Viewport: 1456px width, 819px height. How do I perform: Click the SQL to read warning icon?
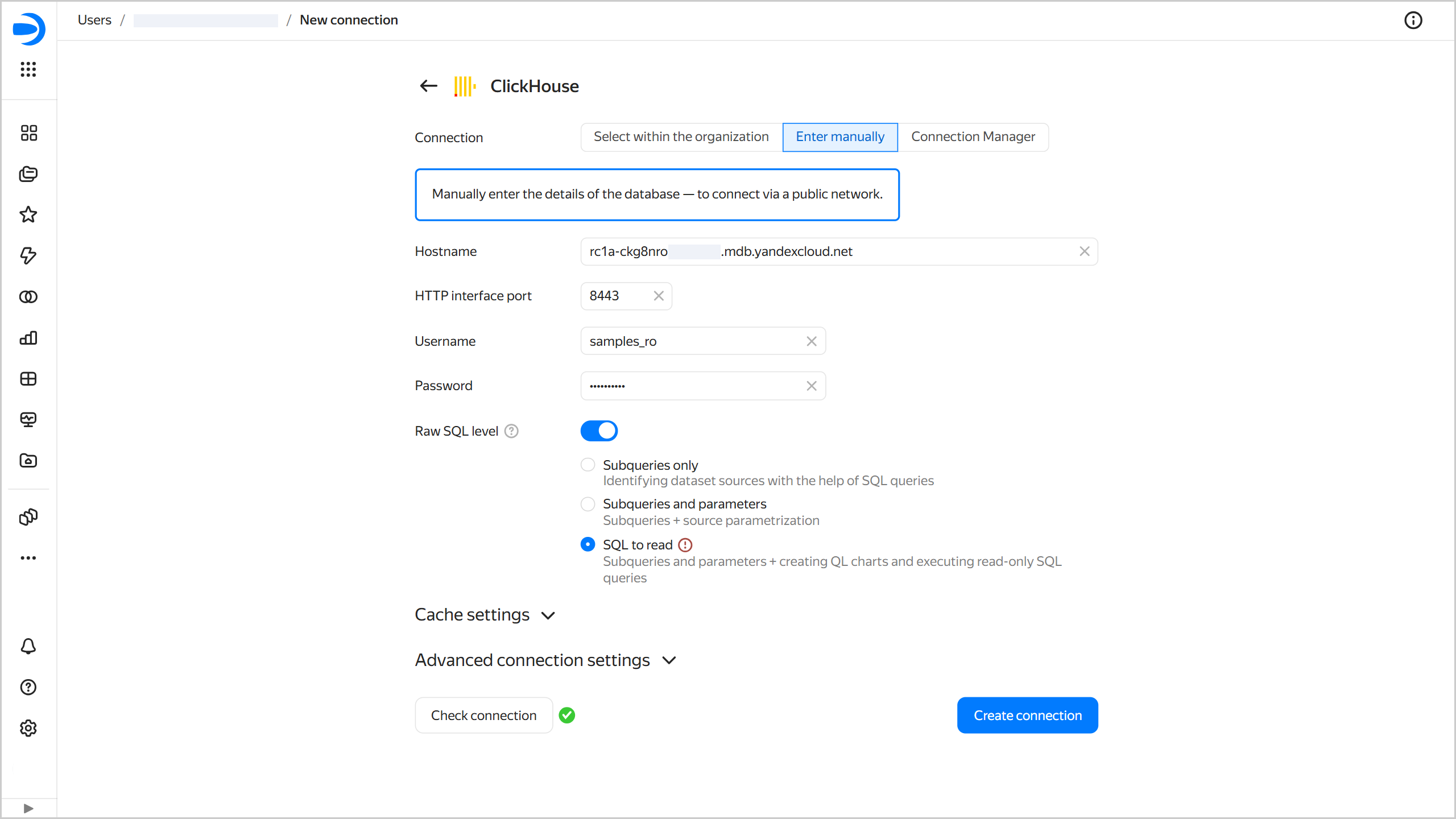(x=685, y=545)
